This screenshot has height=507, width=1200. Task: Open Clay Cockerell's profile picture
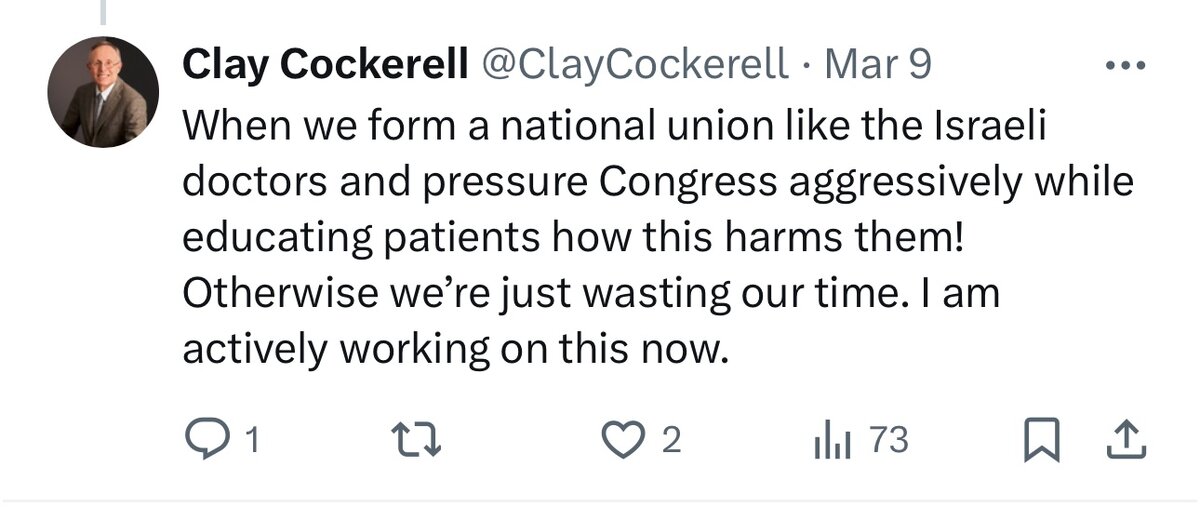tap(103, 92)
